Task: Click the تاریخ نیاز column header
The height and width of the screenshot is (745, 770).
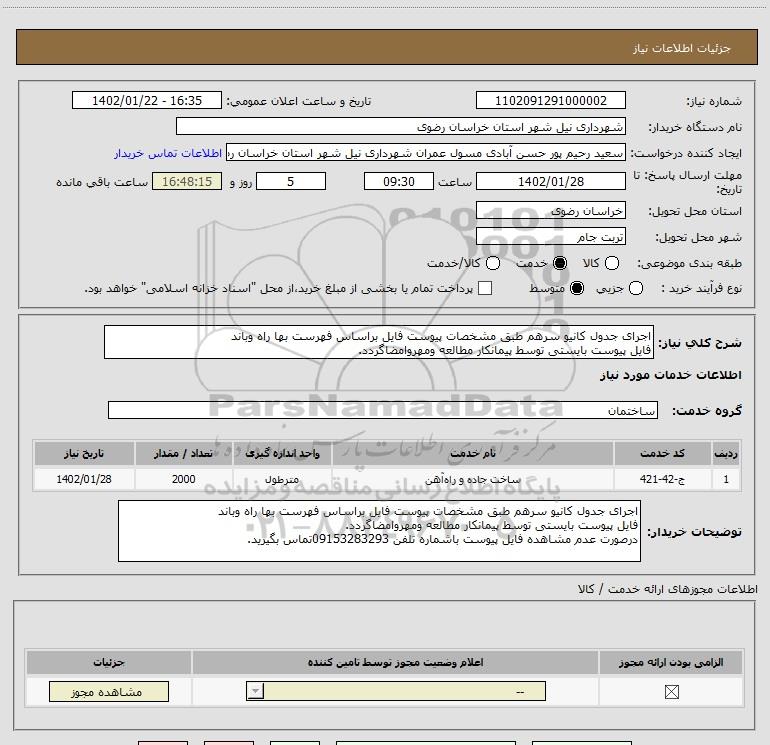Action: (x=84, y=453)
